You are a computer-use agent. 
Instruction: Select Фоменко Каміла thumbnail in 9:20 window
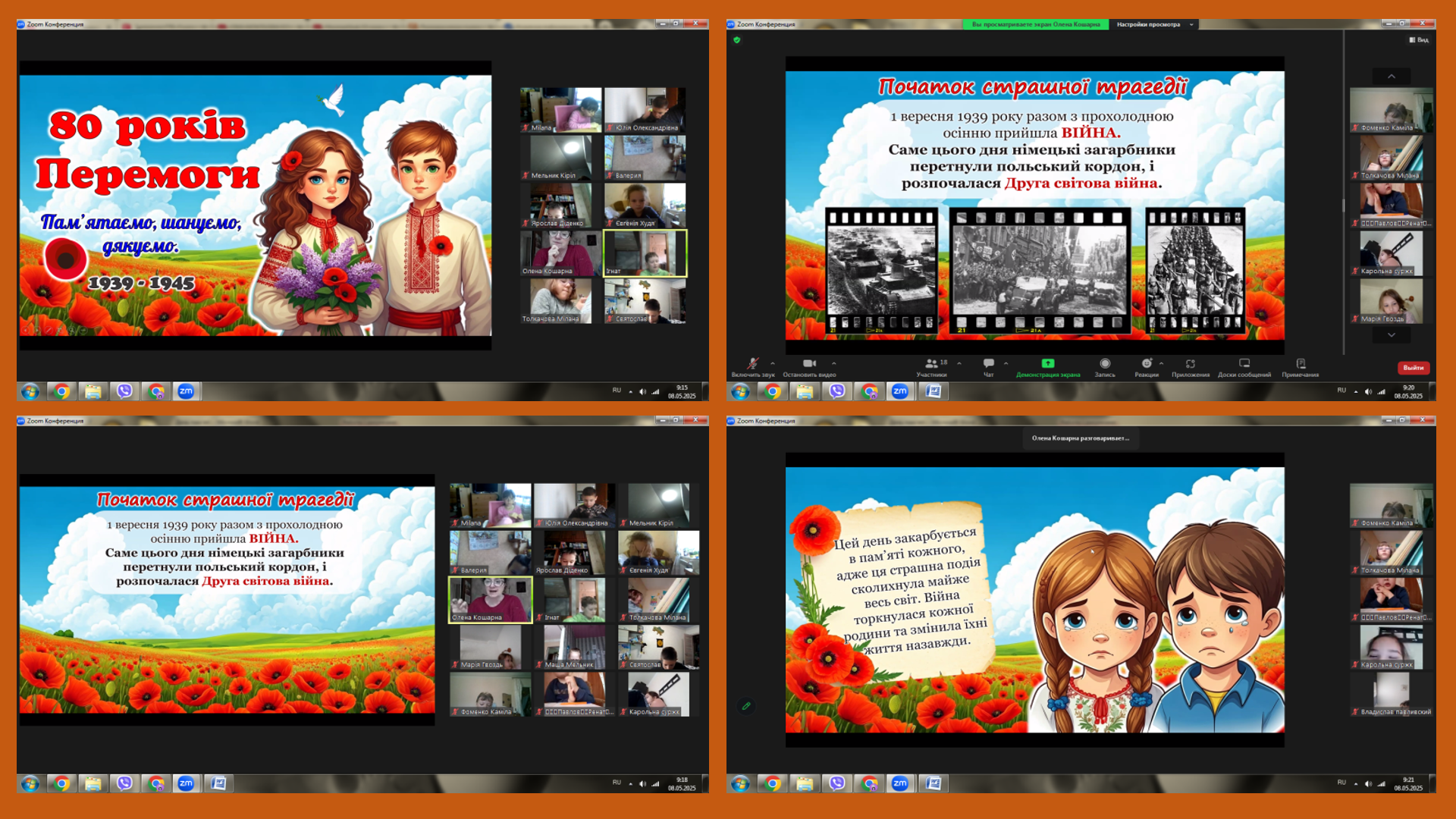tap(1391, 110)
